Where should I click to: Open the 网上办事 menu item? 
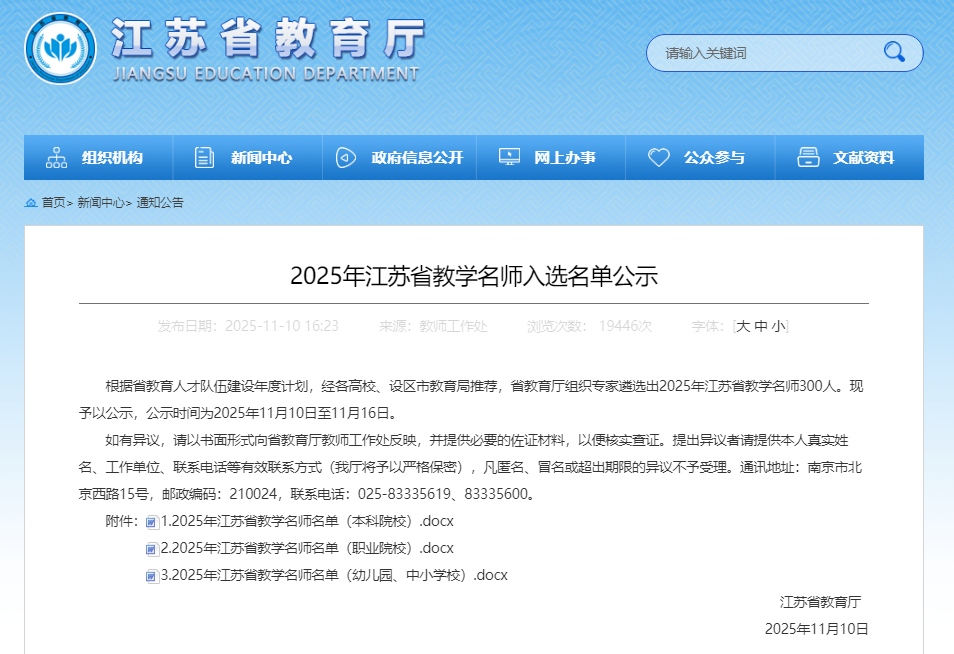coord(564,158)
